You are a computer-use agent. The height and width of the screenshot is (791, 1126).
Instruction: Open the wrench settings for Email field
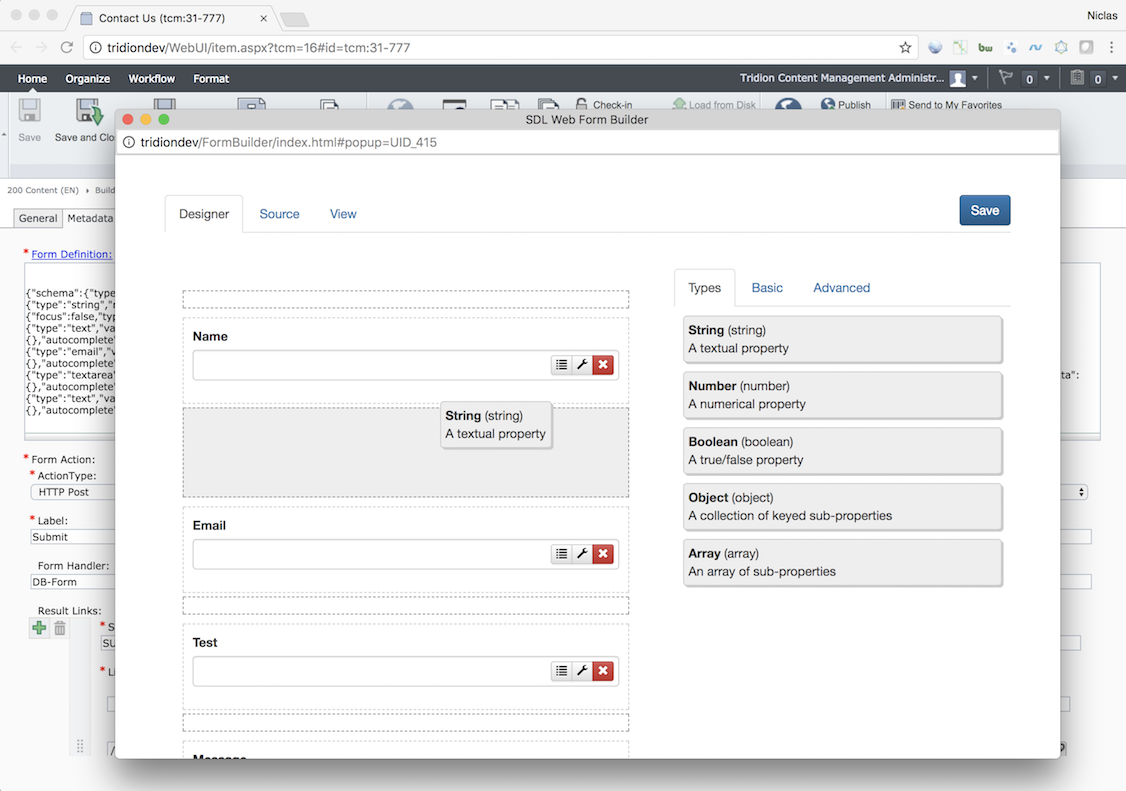point(582,554)
